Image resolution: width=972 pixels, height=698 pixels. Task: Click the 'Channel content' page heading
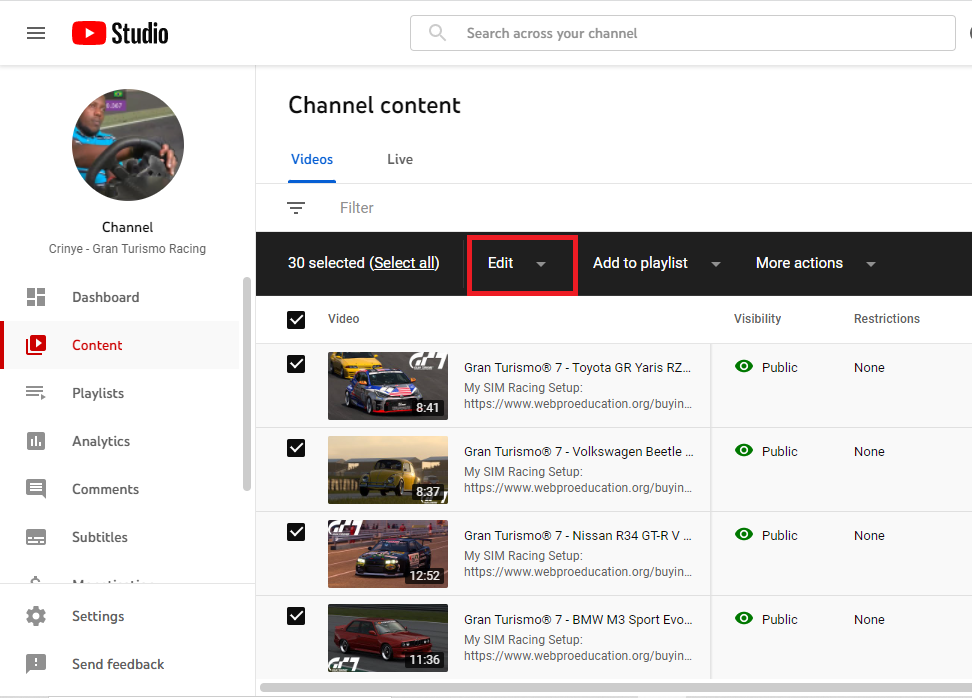pyautogui.click(x=374, y=105)
